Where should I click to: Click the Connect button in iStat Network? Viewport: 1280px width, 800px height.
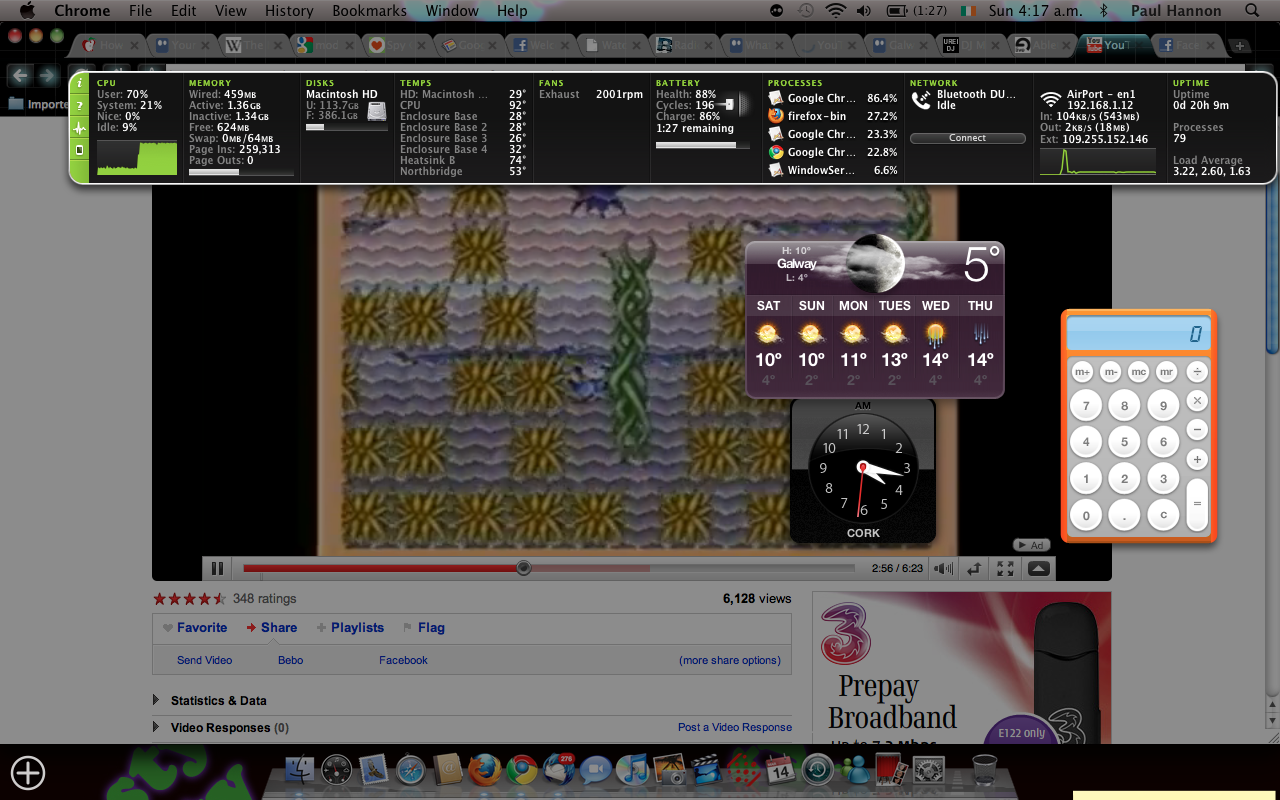pyautogui.click(x=967, y=138)
